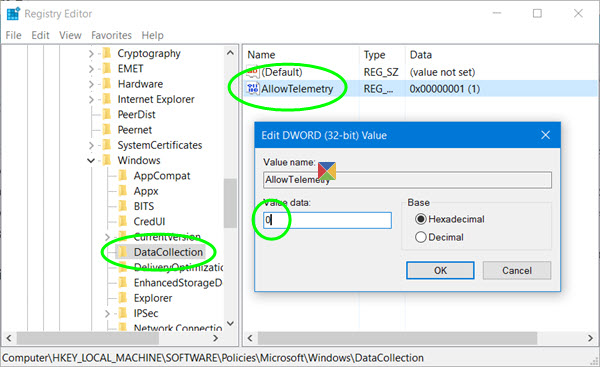Select the AllowTelemetry DWORD value icon

[253, 88]
